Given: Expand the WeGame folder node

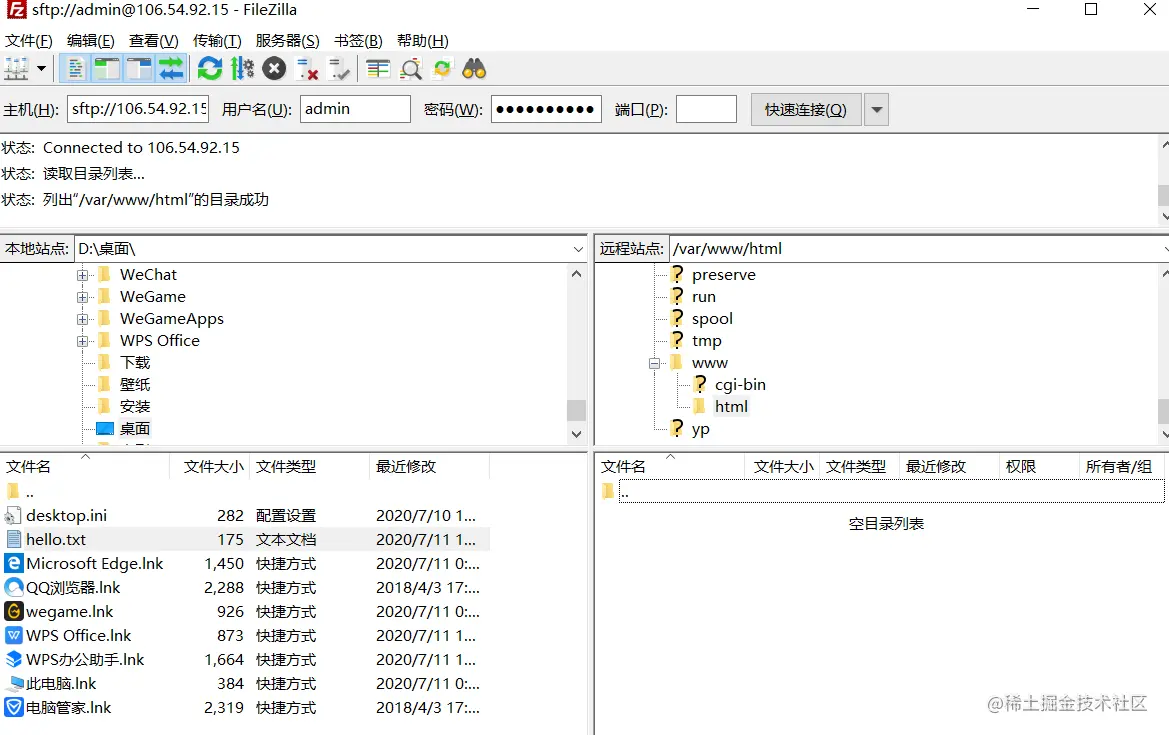Looking at the screenshot, I should 83,297.
